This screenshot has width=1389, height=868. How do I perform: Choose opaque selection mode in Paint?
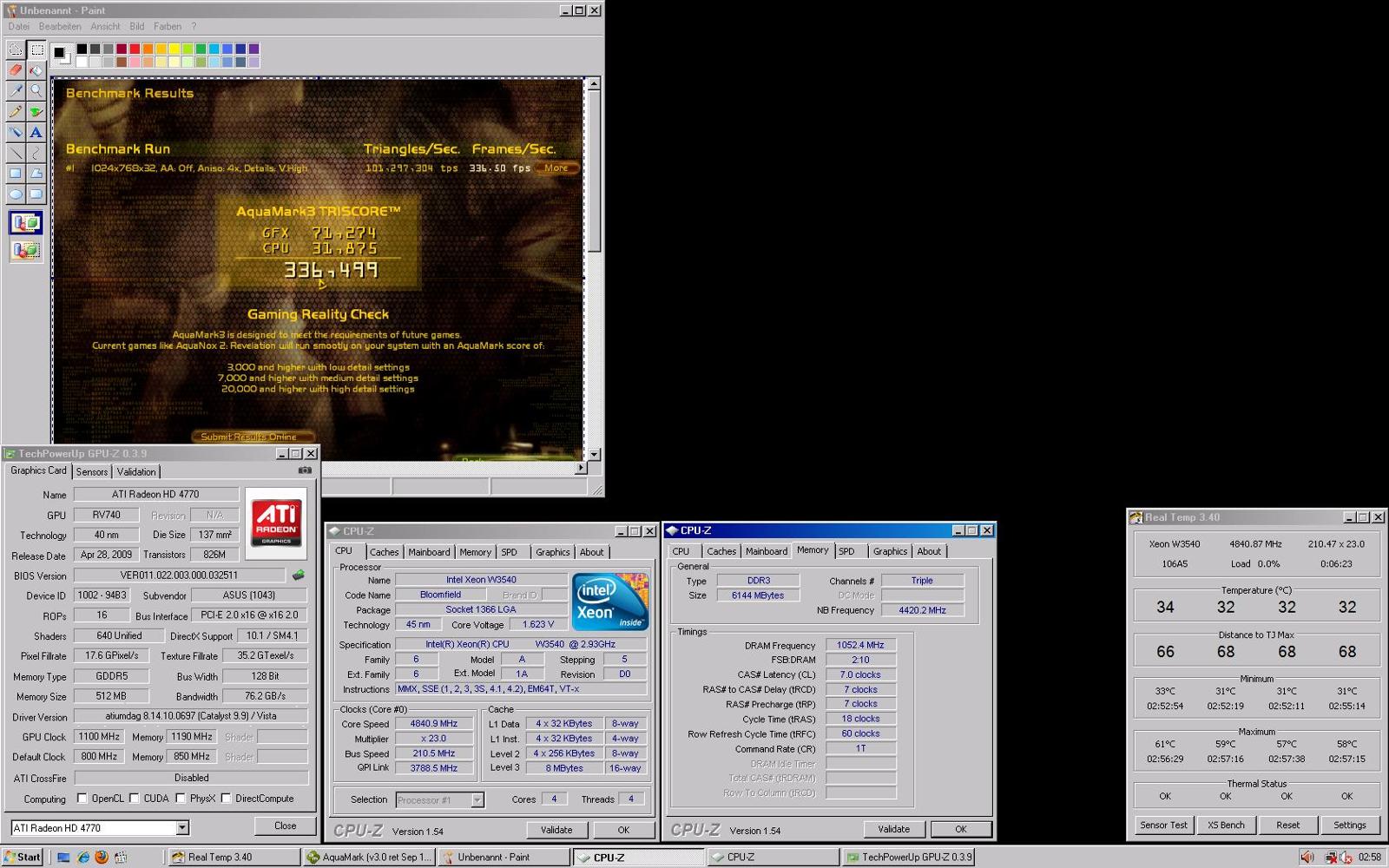point(26,223)
